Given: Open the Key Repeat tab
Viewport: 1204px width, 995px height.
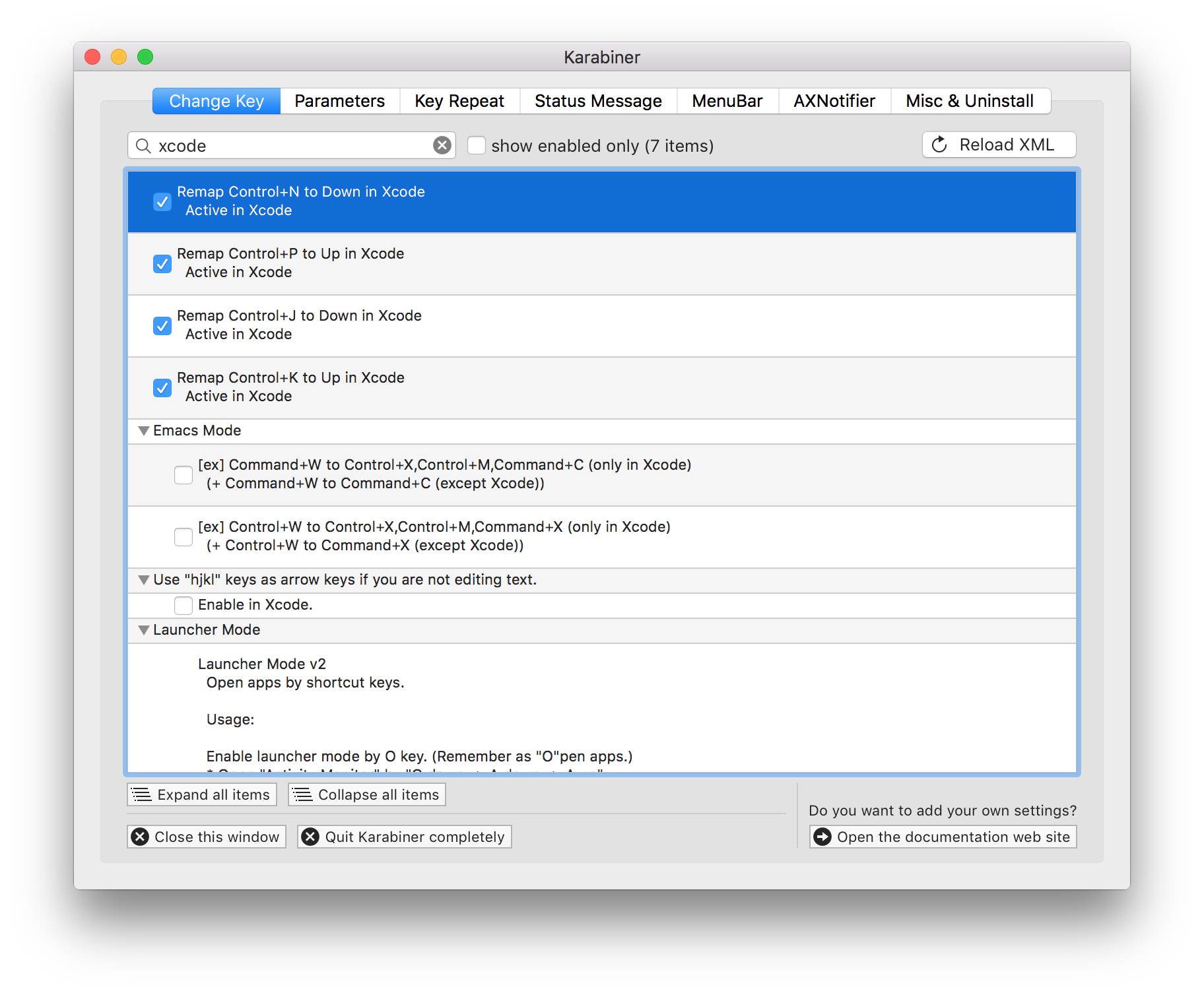Looking at the screenshot, I should pyautogui.click(x=459, y=101).
